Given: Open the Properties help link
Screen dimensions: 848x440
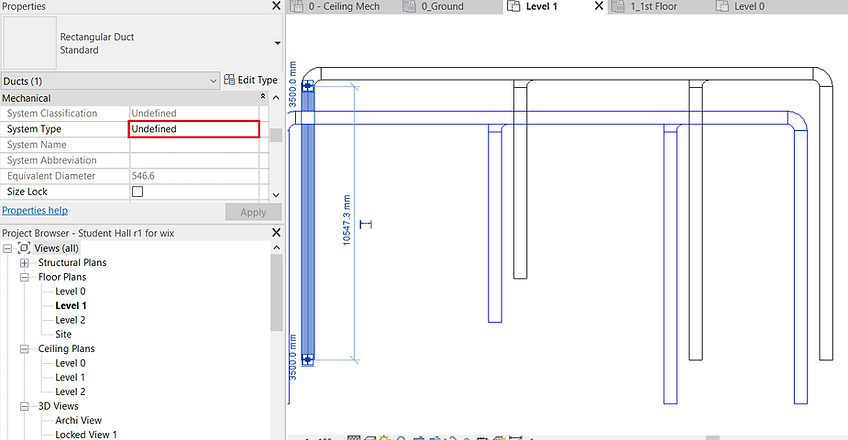Looking at the screenshot, I should (35, 210).
